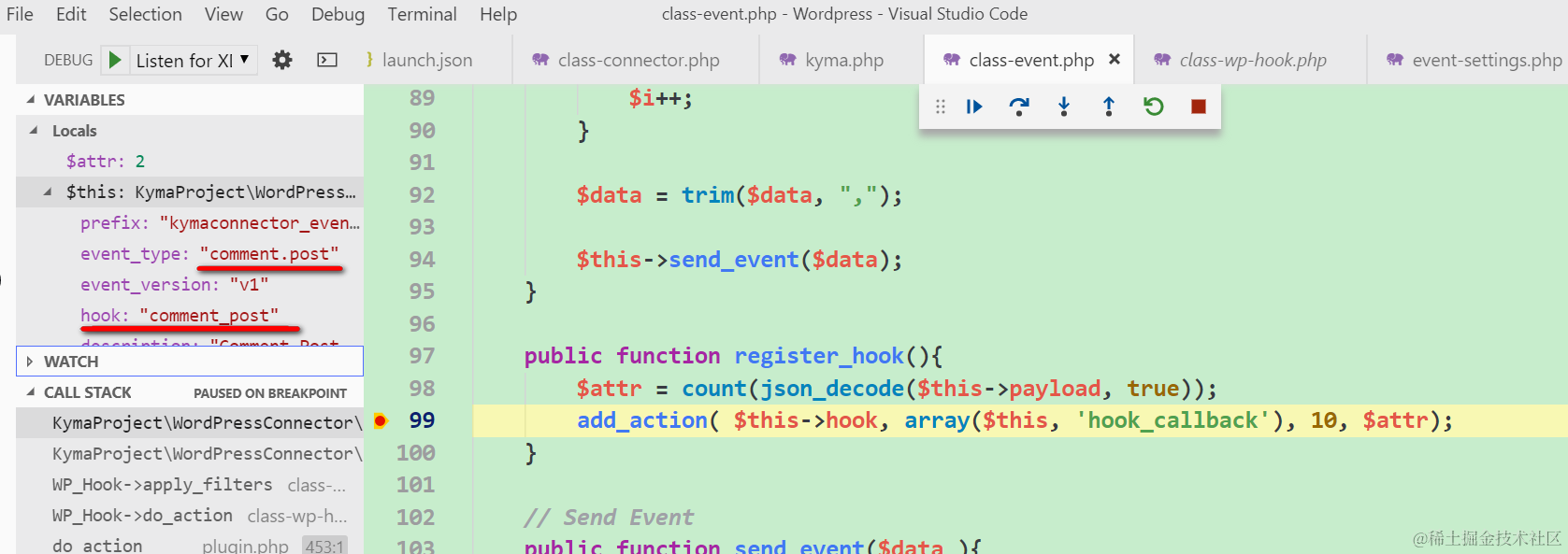Open the Listen for XDebug configuration dropdown
This screenshot has width=1568, height=554.
(x=193, y=60)
